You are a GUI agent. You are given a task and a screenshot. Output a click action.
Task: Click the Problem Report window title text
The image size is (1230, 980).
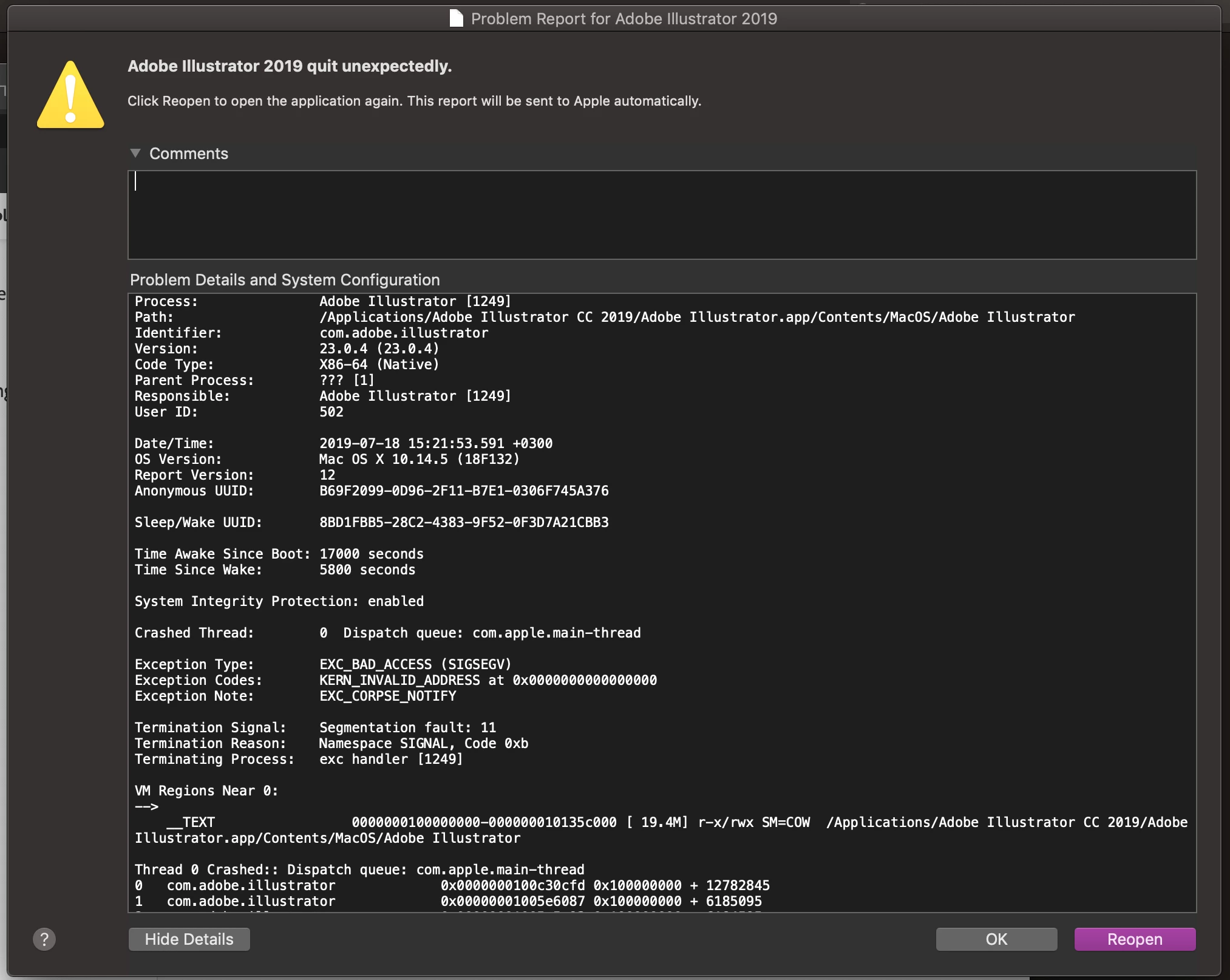[x=623, y=19]
